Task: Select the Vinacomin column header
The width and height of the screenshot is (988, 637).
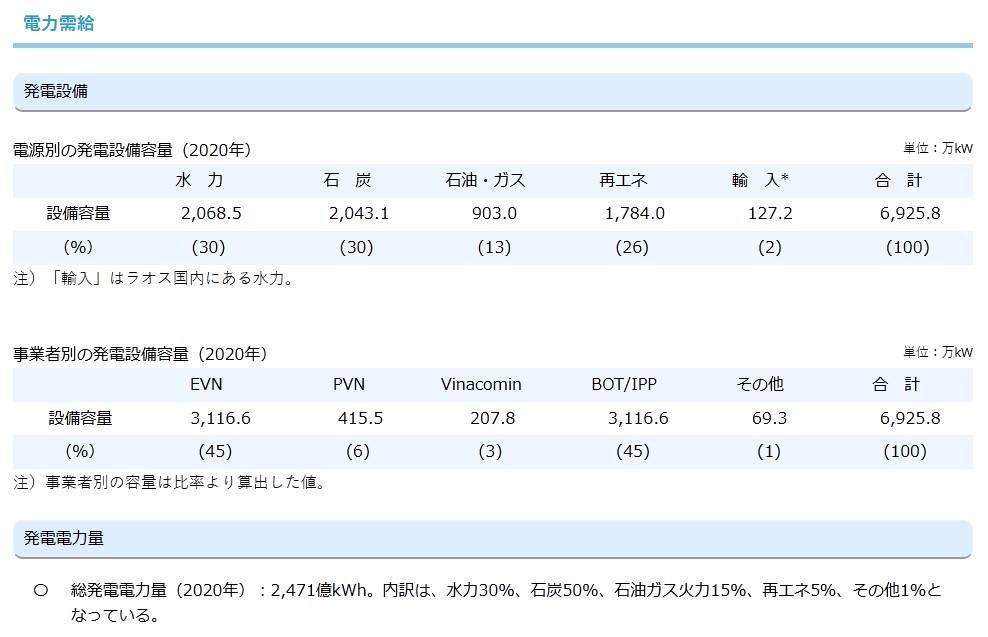Action: click(x=481, y=385)
